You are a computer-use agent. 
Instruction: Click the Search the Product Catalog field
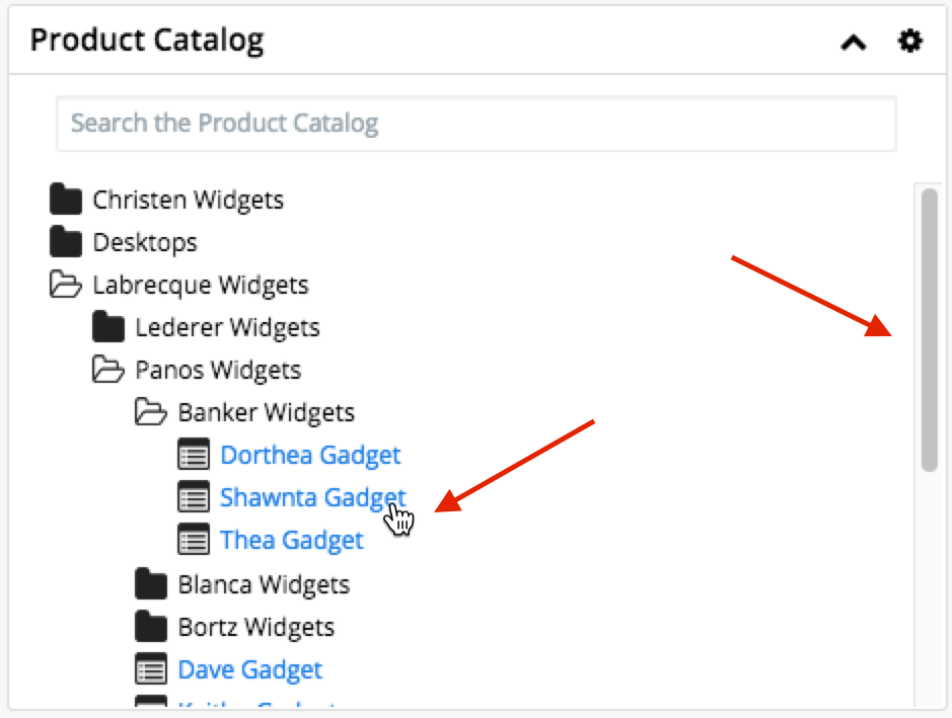coord(476,124)
